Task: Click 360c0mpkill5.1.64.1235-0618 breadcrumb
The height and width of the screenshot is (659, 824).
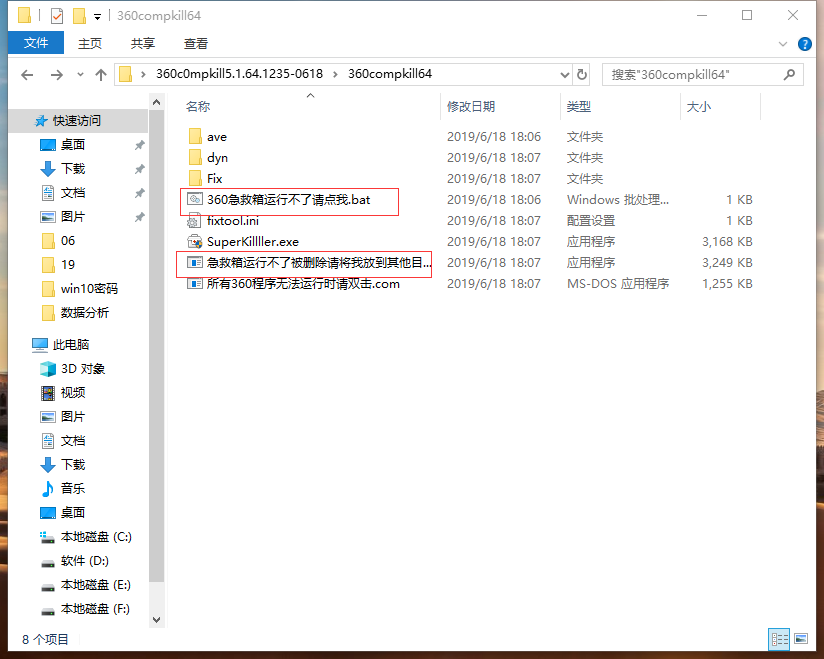Action: click(x=239, y=74)
